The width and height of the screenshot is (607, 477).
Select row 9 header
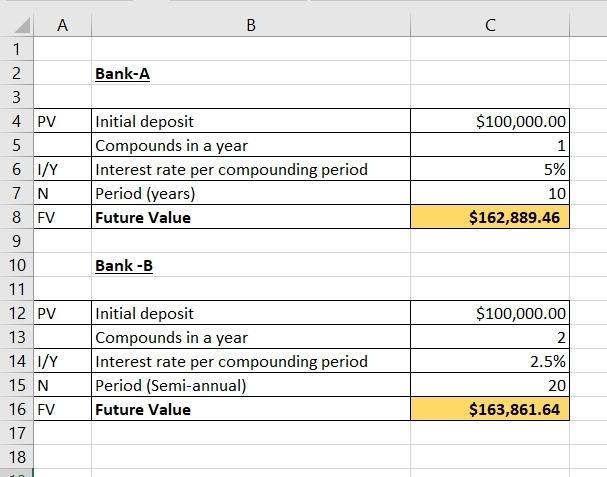17,241
